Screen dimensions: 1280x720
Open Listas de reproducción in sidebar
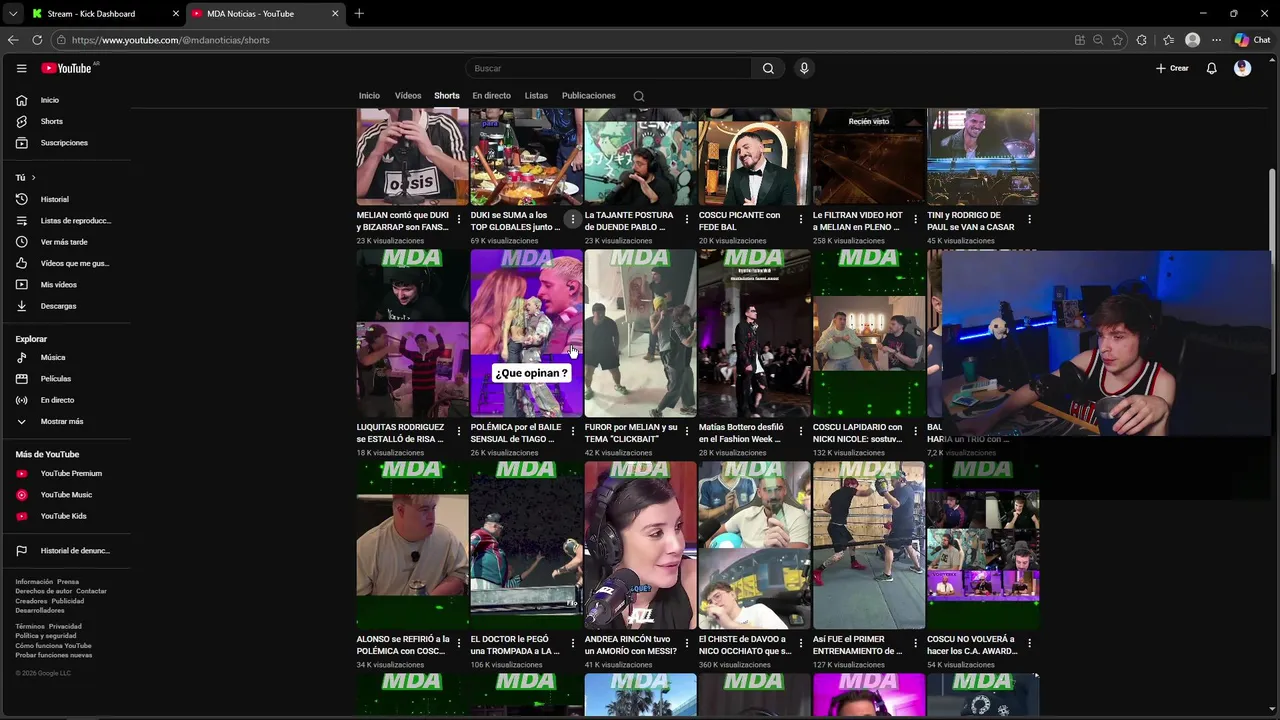tap(65, 220)
